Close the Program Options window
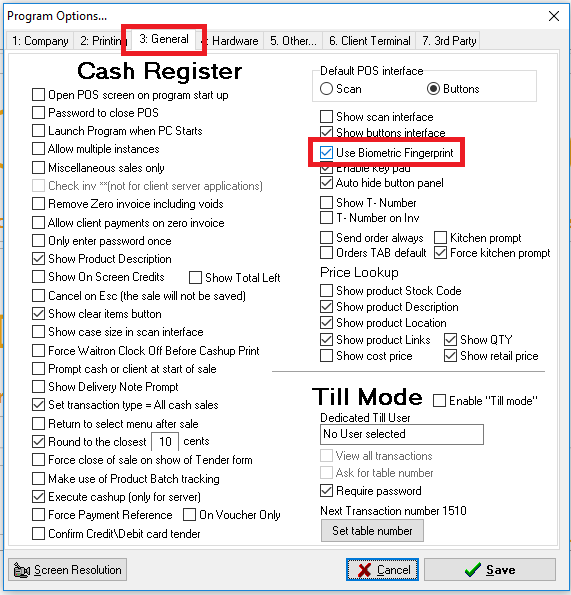571x595 pixels. point(554,16)
